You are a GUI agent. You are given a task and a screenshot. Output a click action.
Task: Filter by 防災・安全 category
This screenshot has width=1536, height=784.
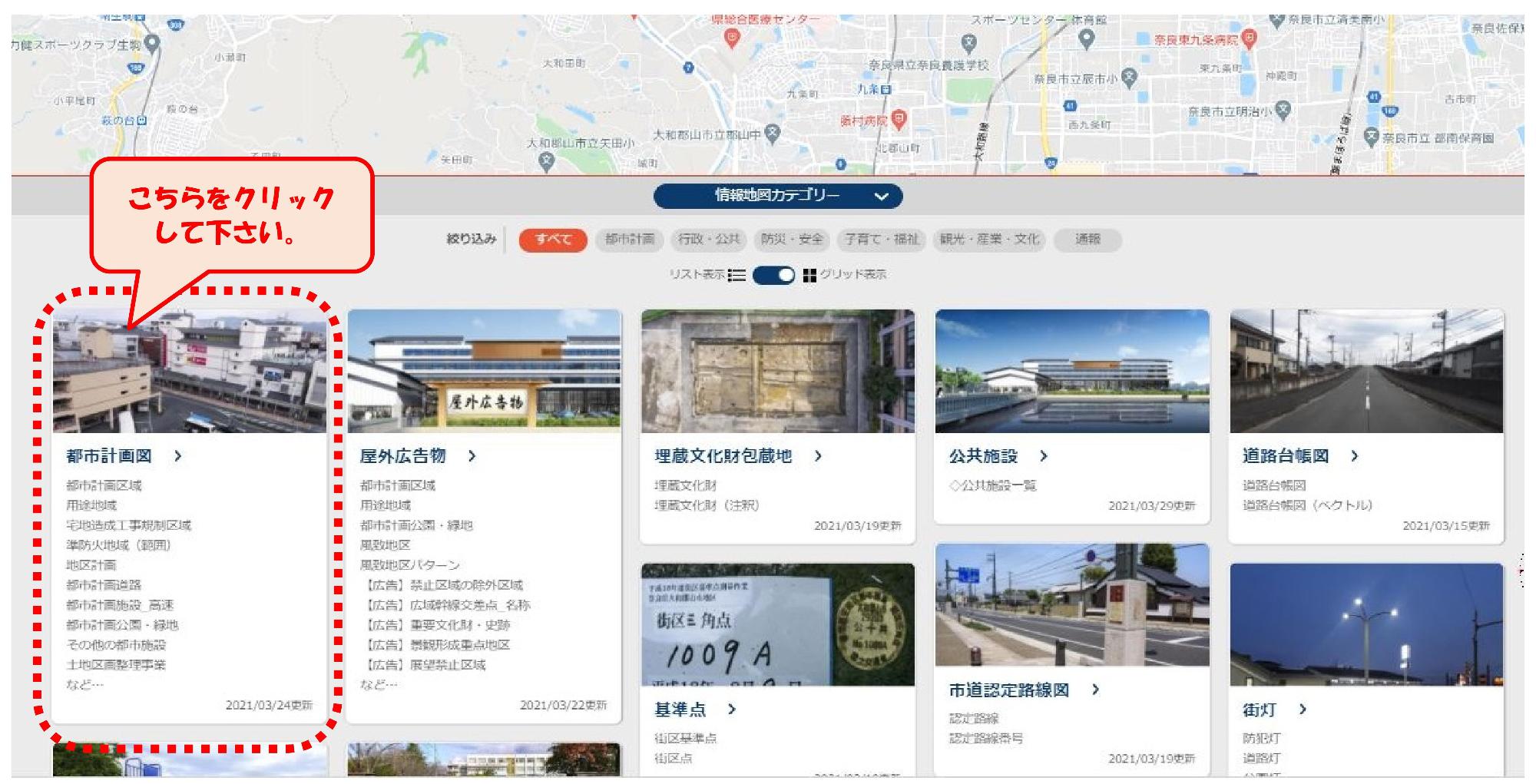(x=792, y=240)
